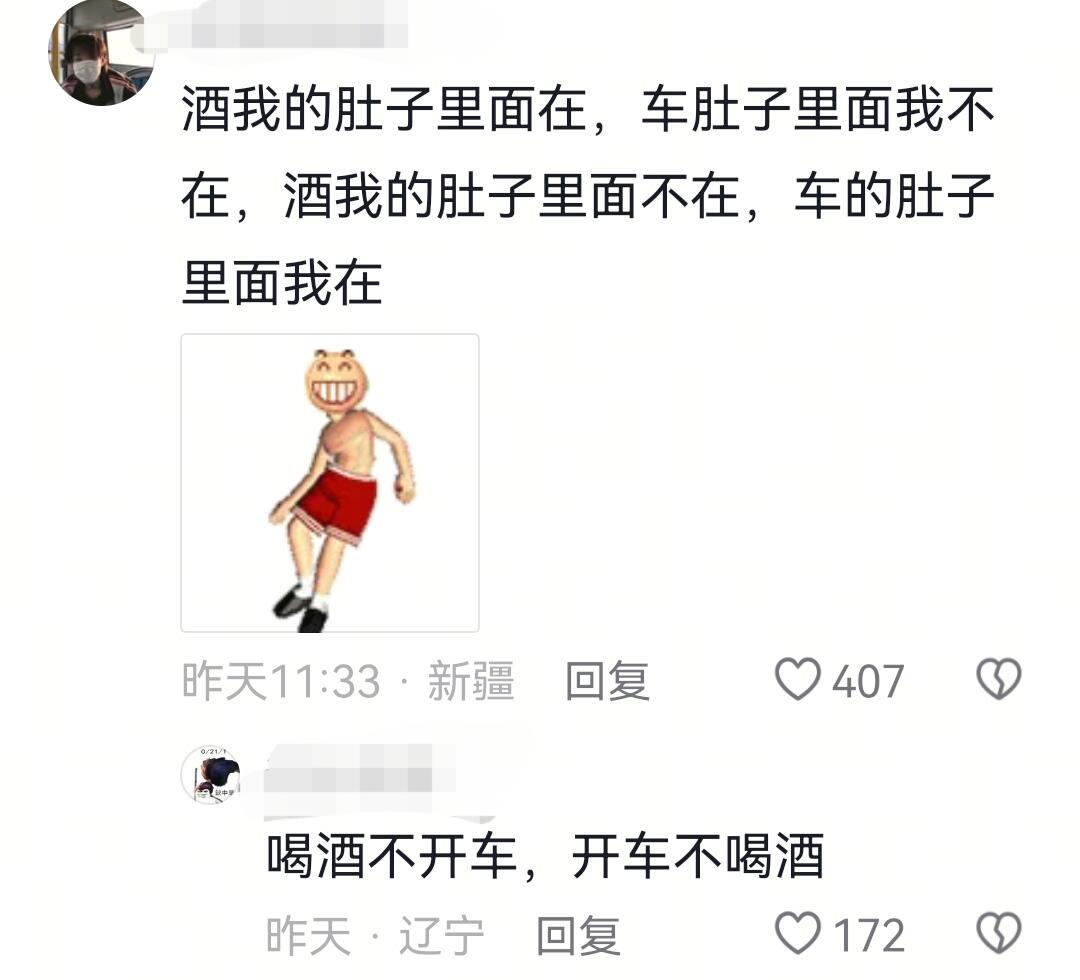Like the top comment with 407 likes
The image size is (1080, 980).
[798, 680]
